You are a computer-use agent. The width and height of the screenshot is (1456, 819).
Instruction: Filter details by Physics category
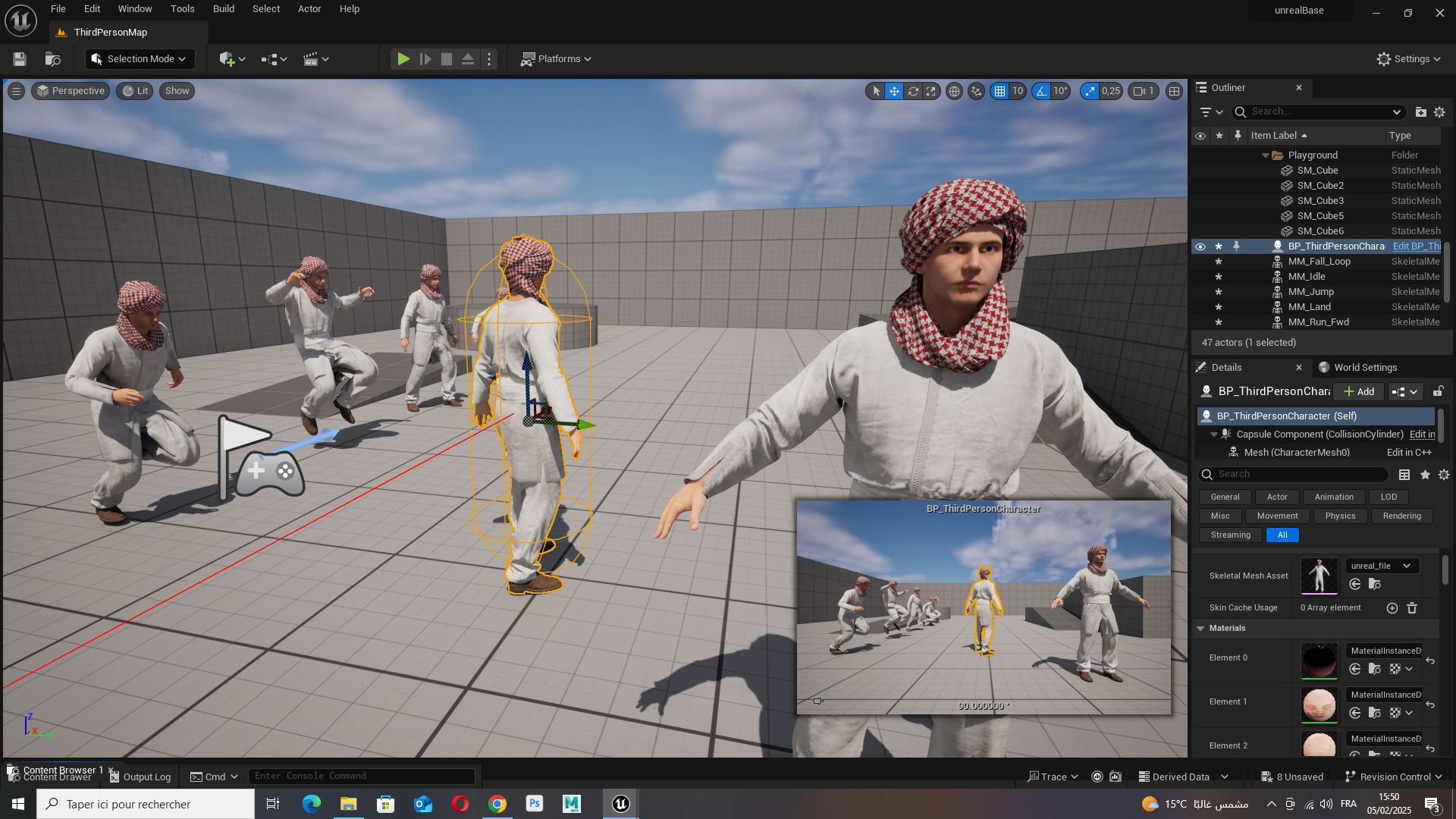[x=1340, y=516]
